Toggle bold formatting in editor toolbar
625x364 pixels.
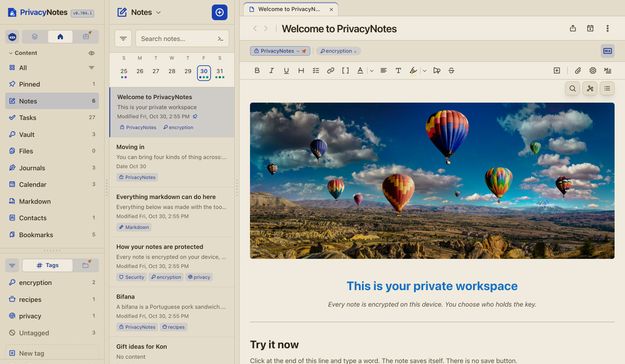click(257, 71)
